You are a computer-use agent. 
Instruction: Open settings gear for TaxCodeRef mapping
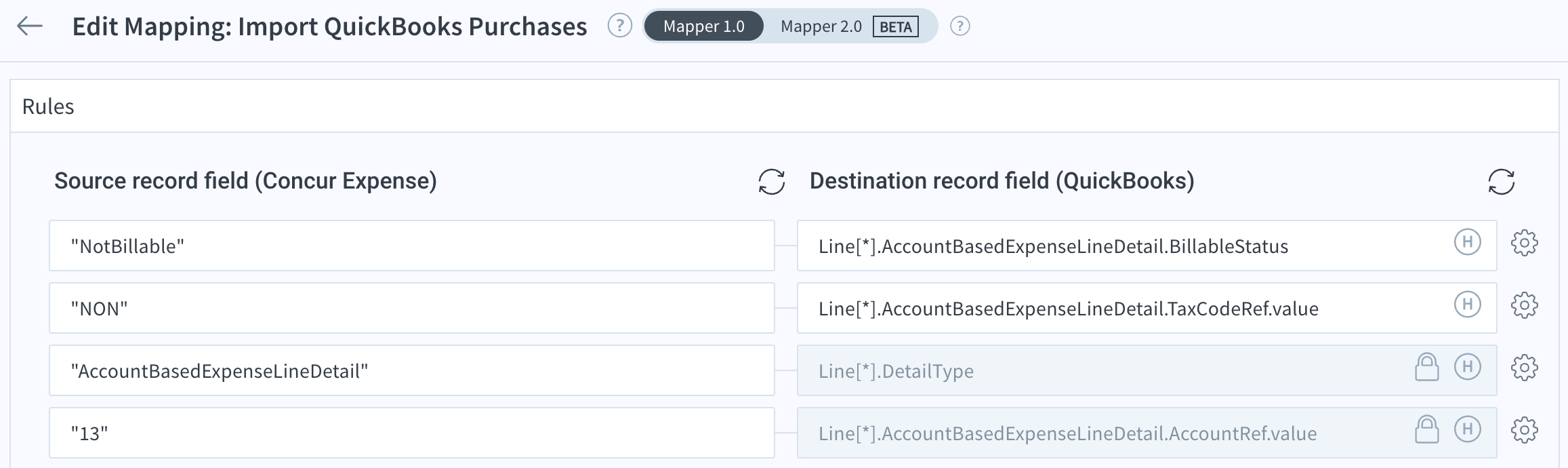tap(1524, 305)
